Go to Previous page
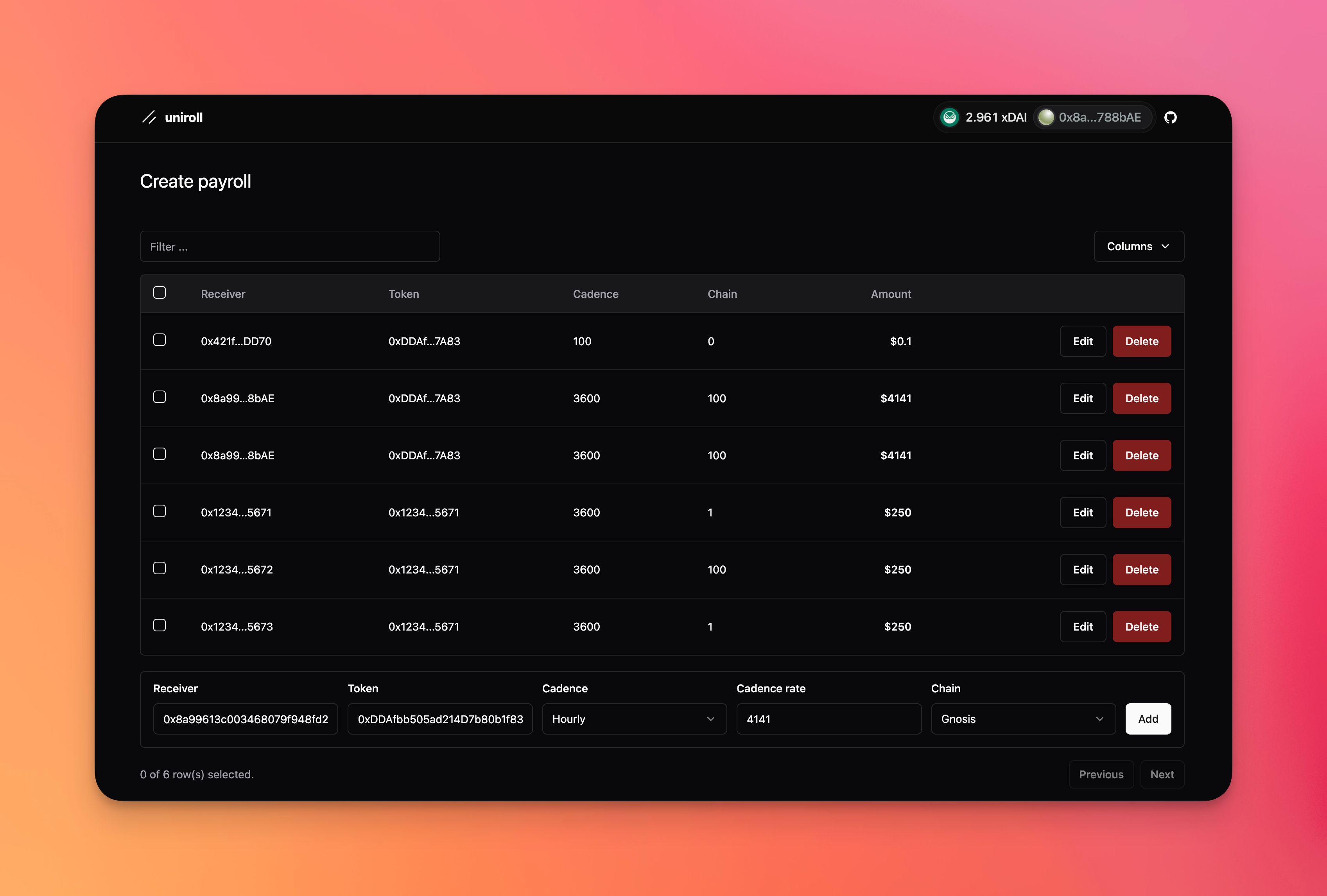The image size is (1327, 896). click(1101, 774)
